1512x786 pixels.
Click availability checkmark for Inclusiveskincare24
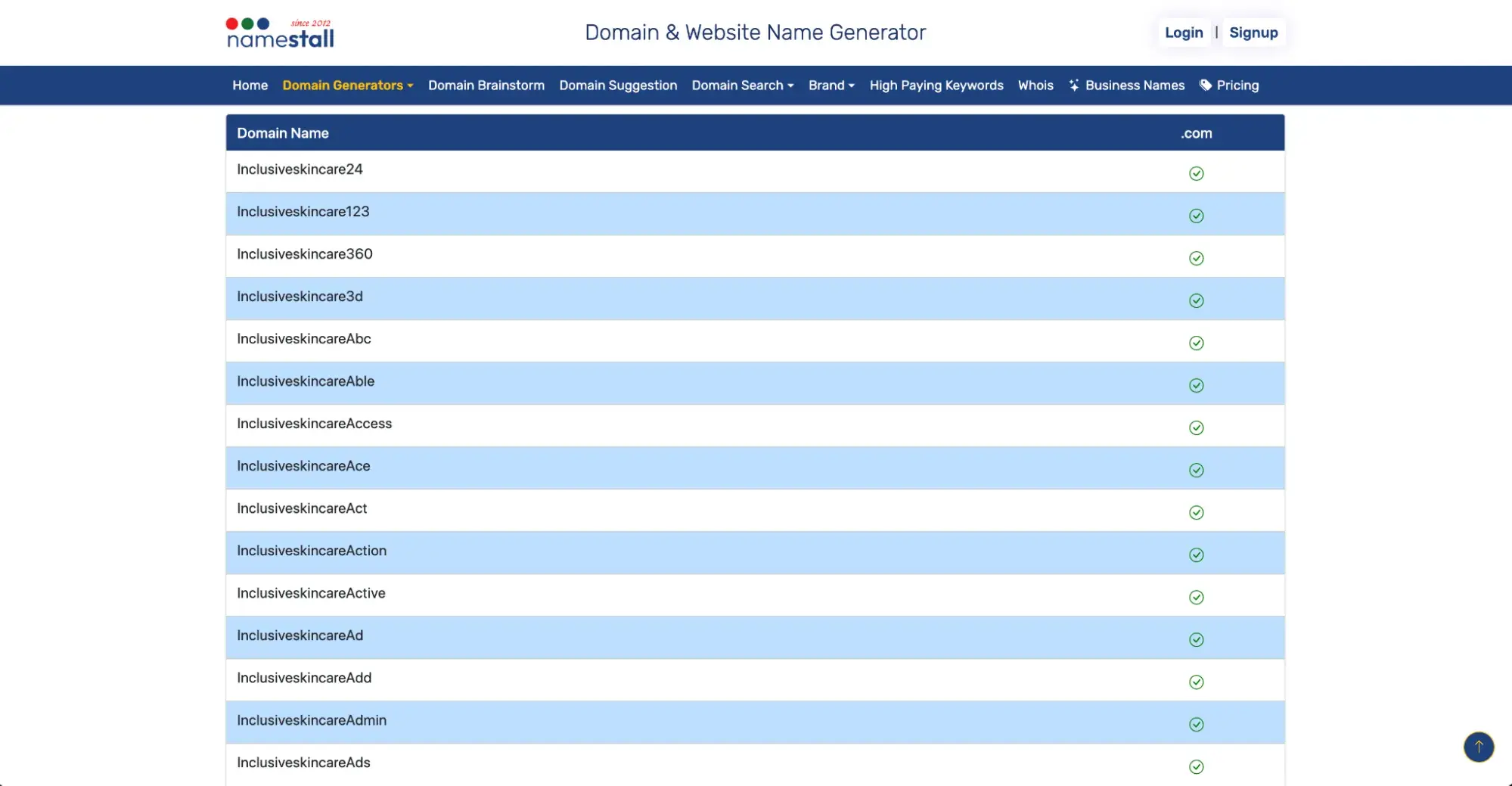(1196, 174)
